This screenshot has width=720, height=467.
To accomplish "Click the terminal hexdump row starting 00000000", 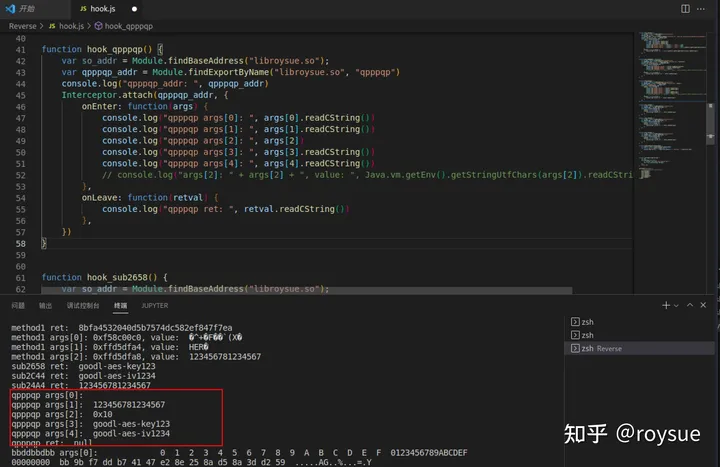I will click(x=191, y=462).
